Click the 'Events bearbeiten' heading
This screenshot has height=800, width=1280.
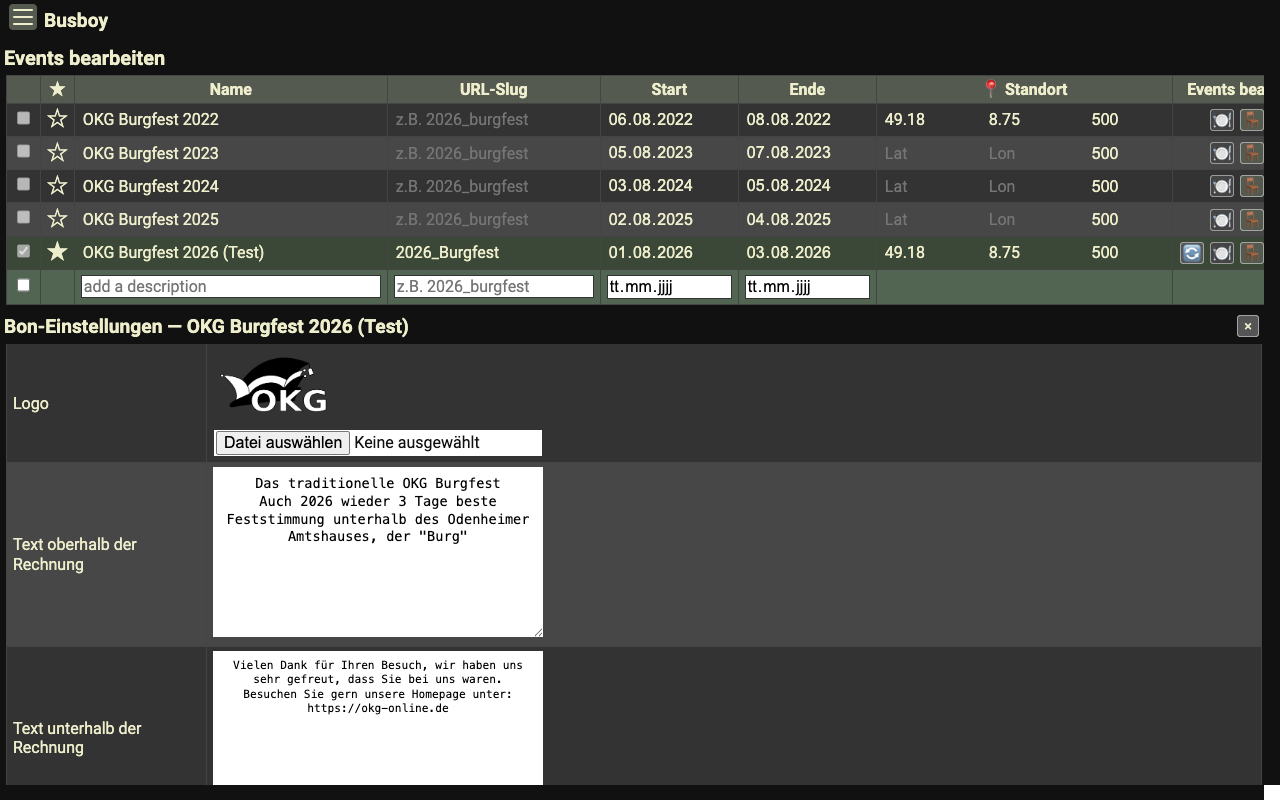coord(85,58)
